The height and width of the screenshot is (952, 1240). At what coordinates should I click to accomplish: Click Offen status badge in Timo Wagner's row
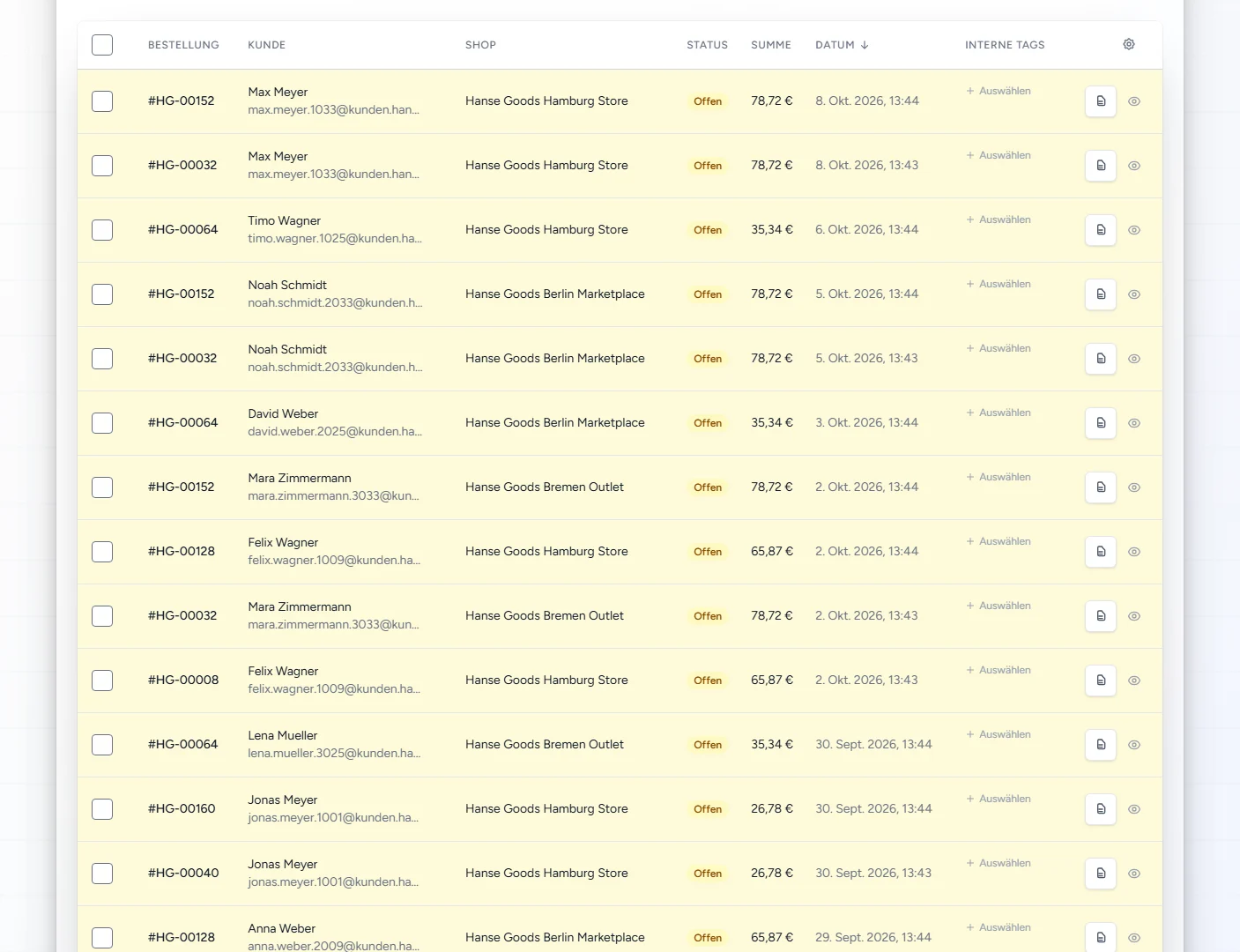(x=708, y=230)
